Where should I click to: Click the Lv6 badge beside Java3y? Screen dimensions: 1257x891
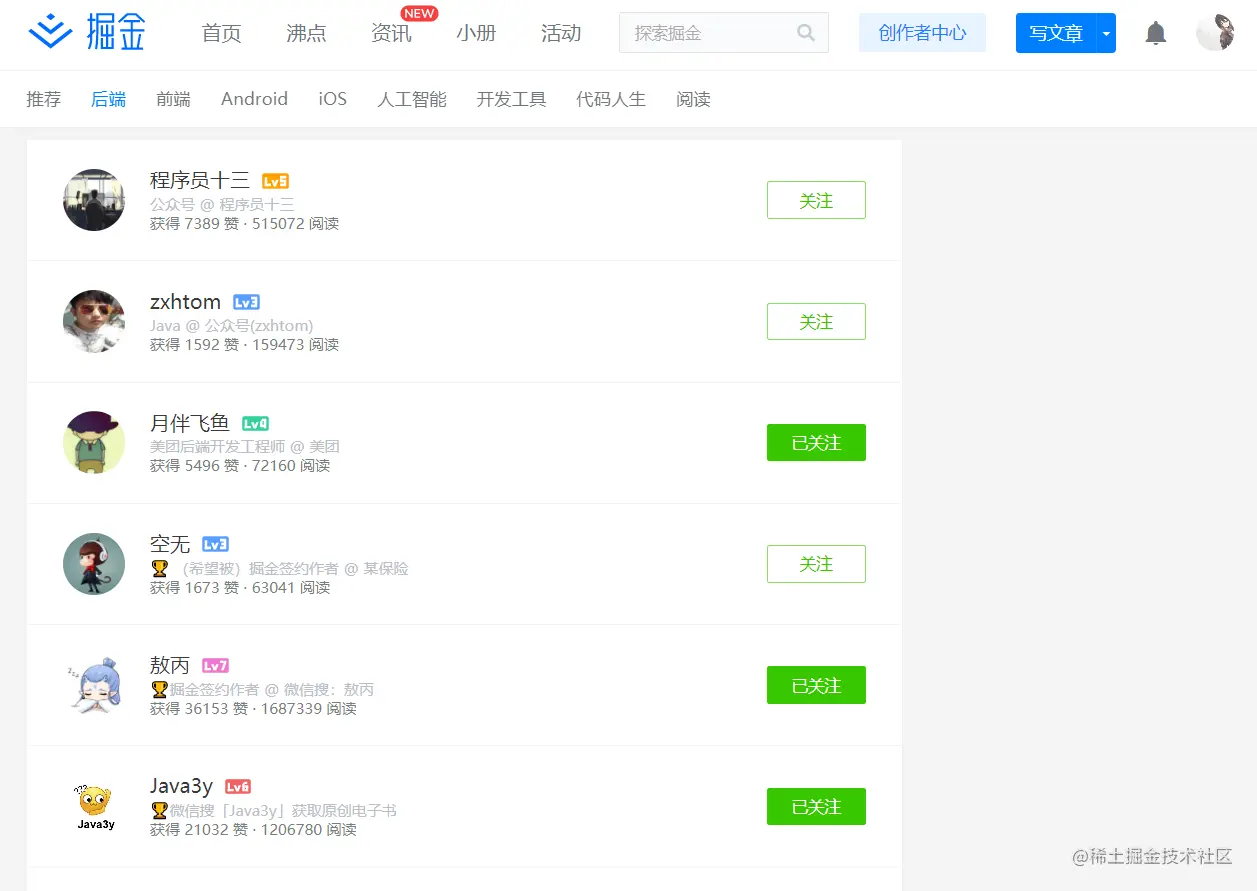[x=238, y=787]
